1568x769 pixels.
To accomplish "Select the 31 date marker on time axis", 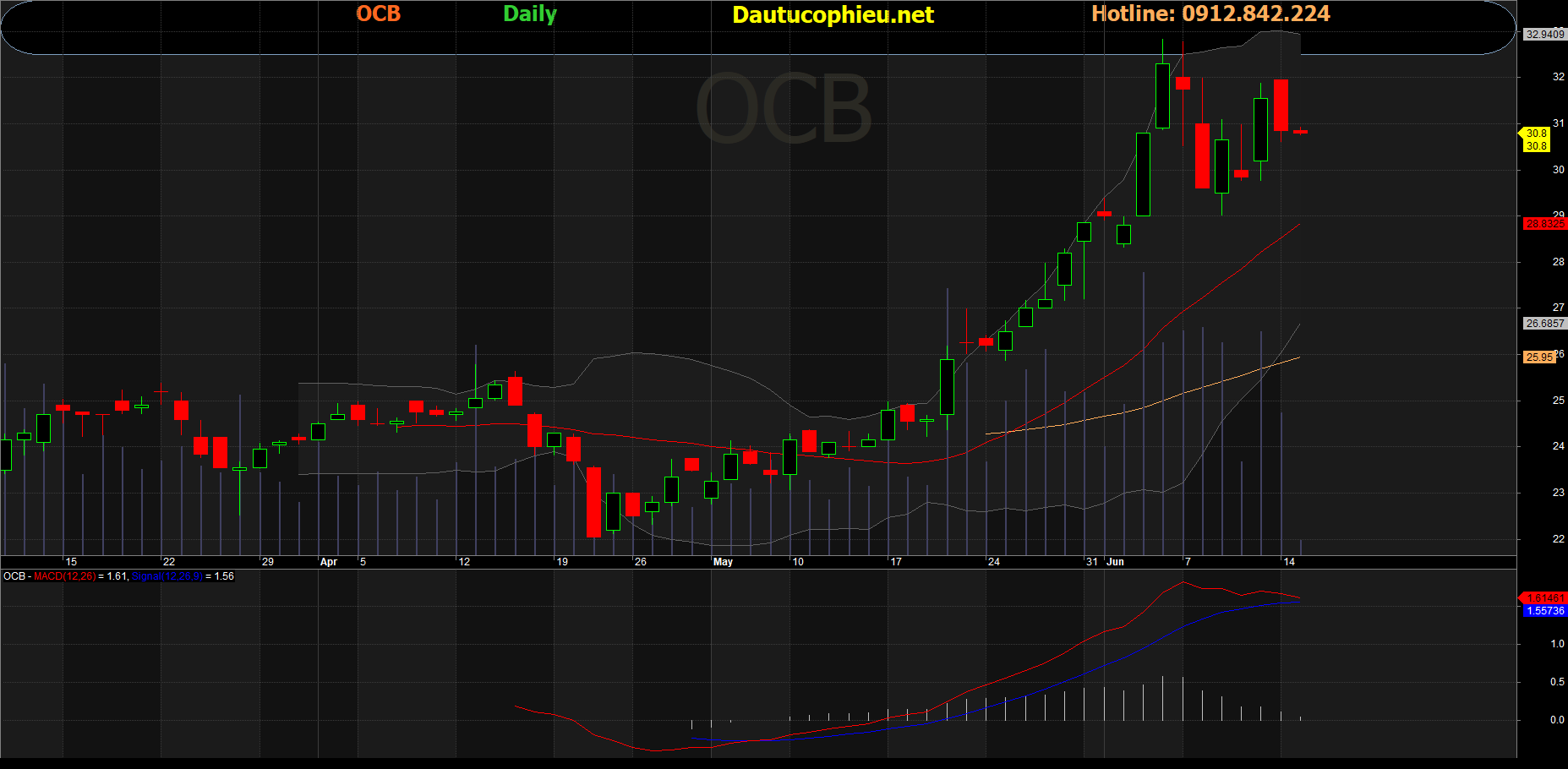I will 1092,562.
